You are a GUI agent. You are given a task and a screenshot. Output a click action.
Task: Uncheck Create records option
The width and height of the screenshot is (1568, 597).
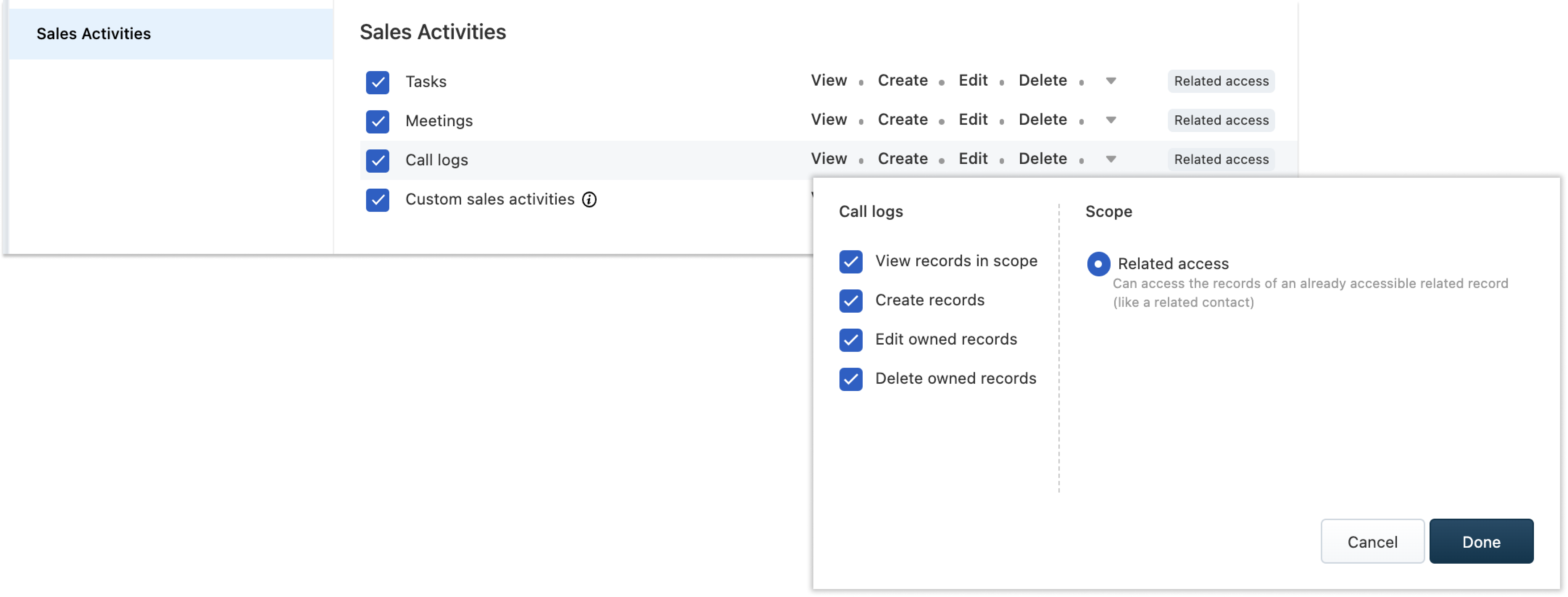(850, 300)
